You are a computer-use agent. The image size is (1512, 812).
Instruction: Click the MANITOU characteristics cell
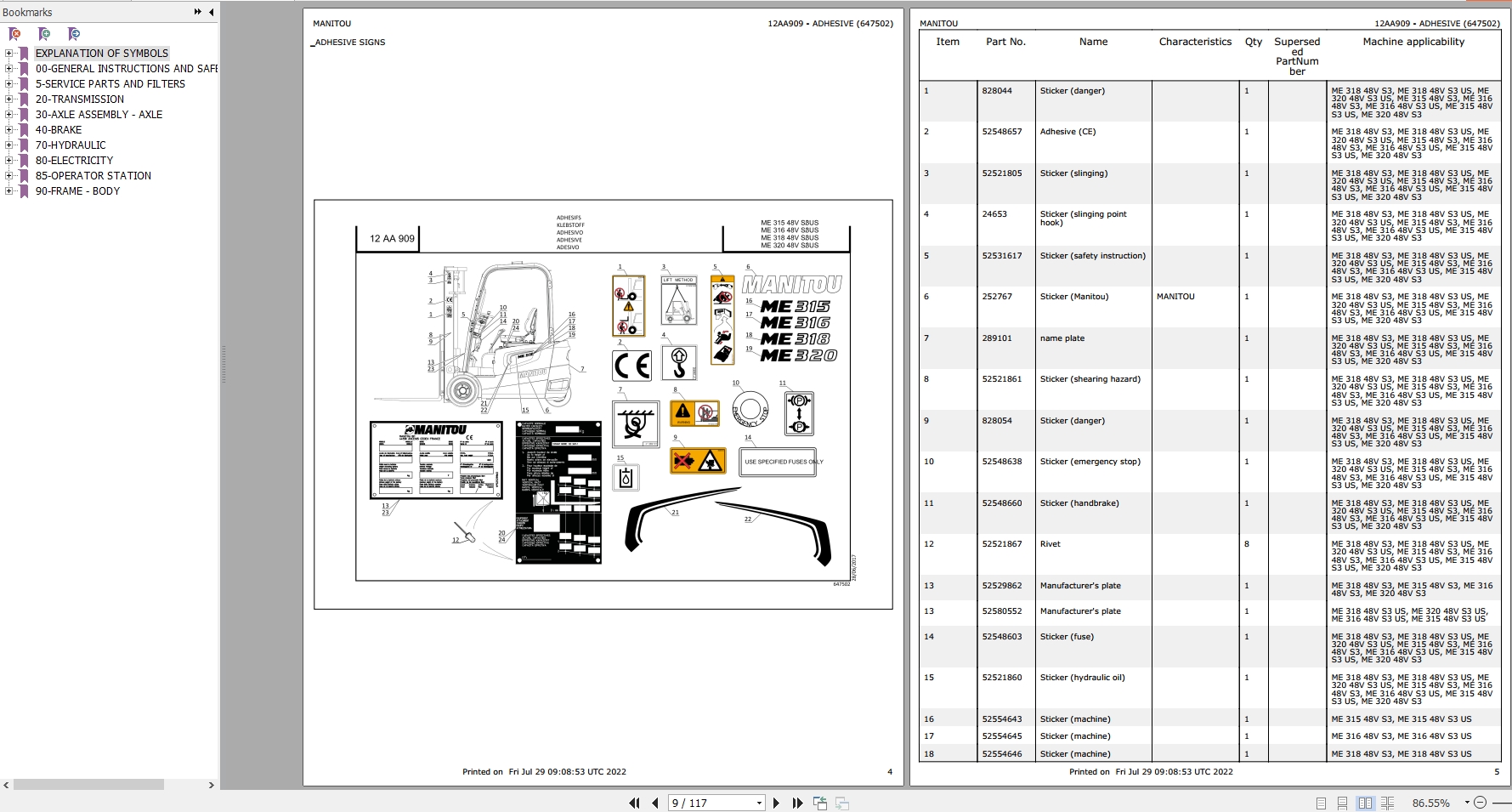(x=1175, y=297)
